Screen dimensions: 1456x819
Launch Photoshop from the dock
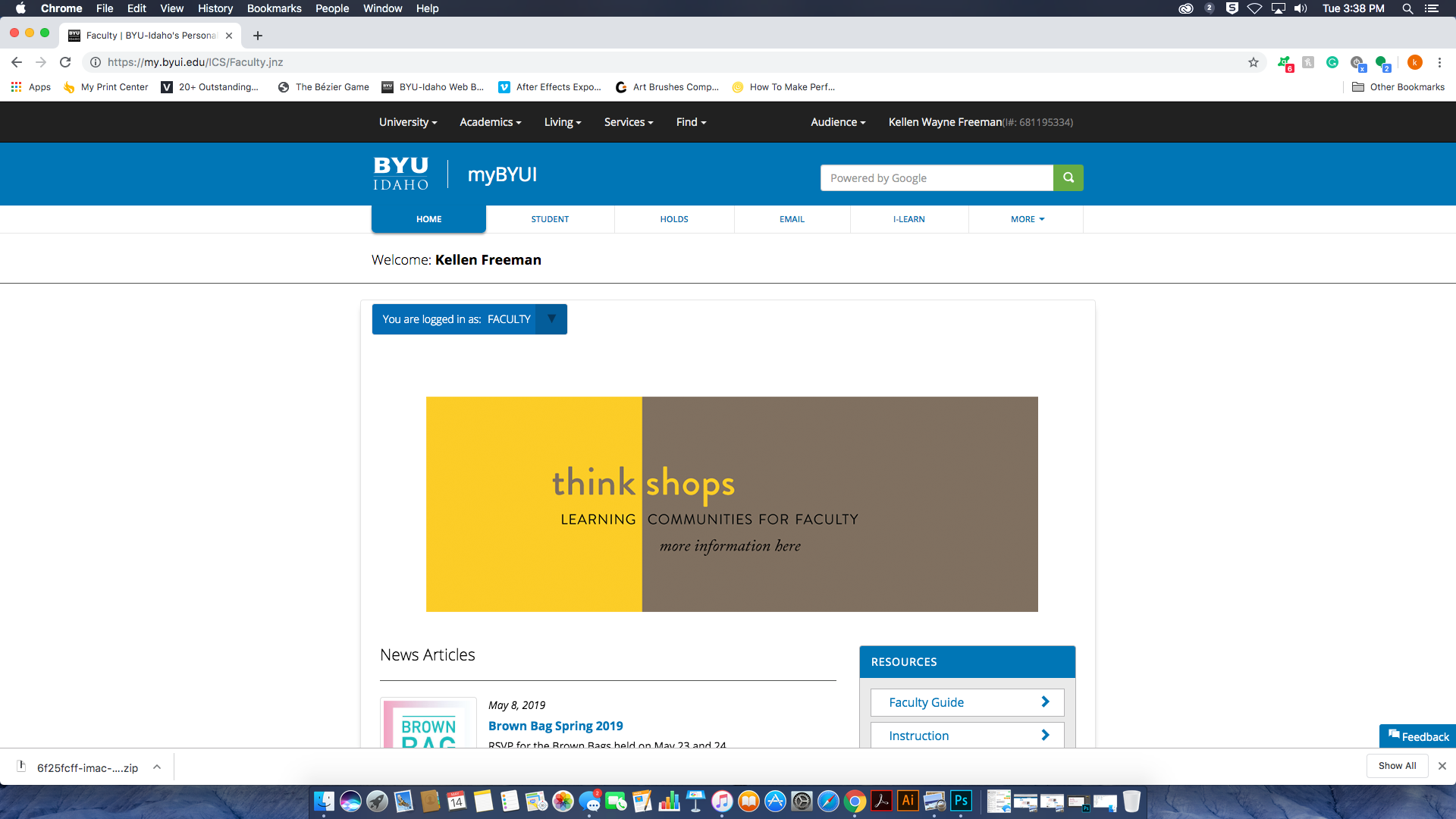(961, 801)
